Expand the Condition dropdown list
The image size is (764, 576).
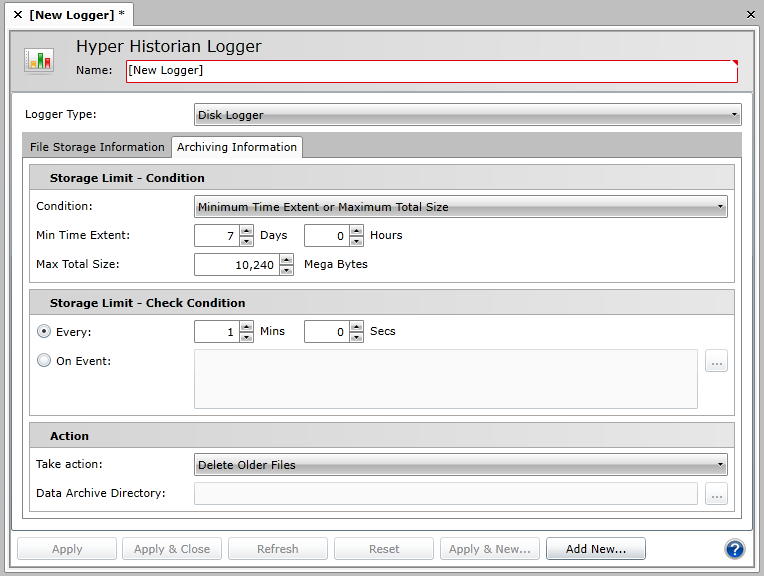click(460, 207)
